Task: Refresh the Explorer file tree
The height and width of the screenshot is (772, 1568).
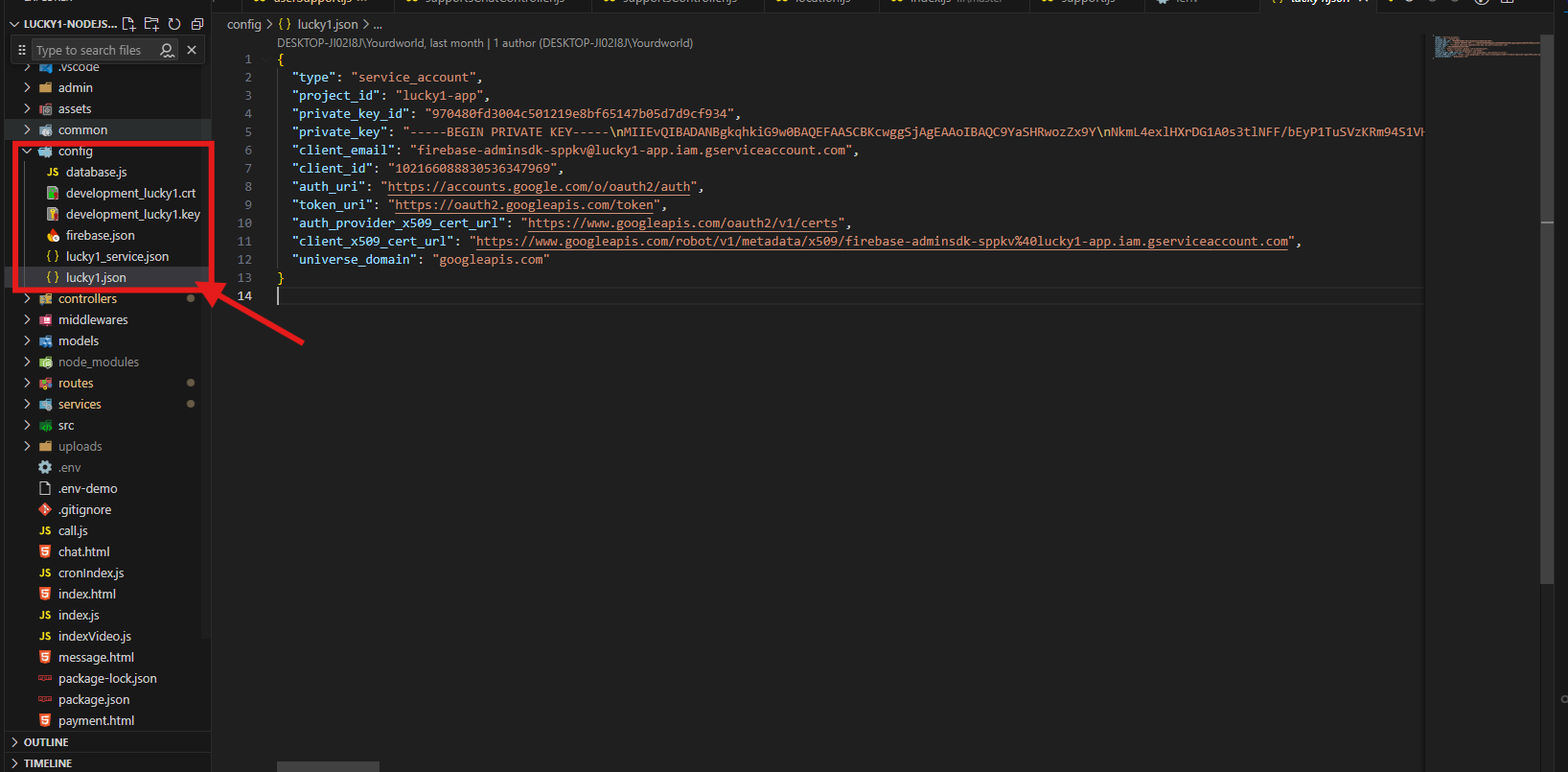Action: click(x=174, y=24)
